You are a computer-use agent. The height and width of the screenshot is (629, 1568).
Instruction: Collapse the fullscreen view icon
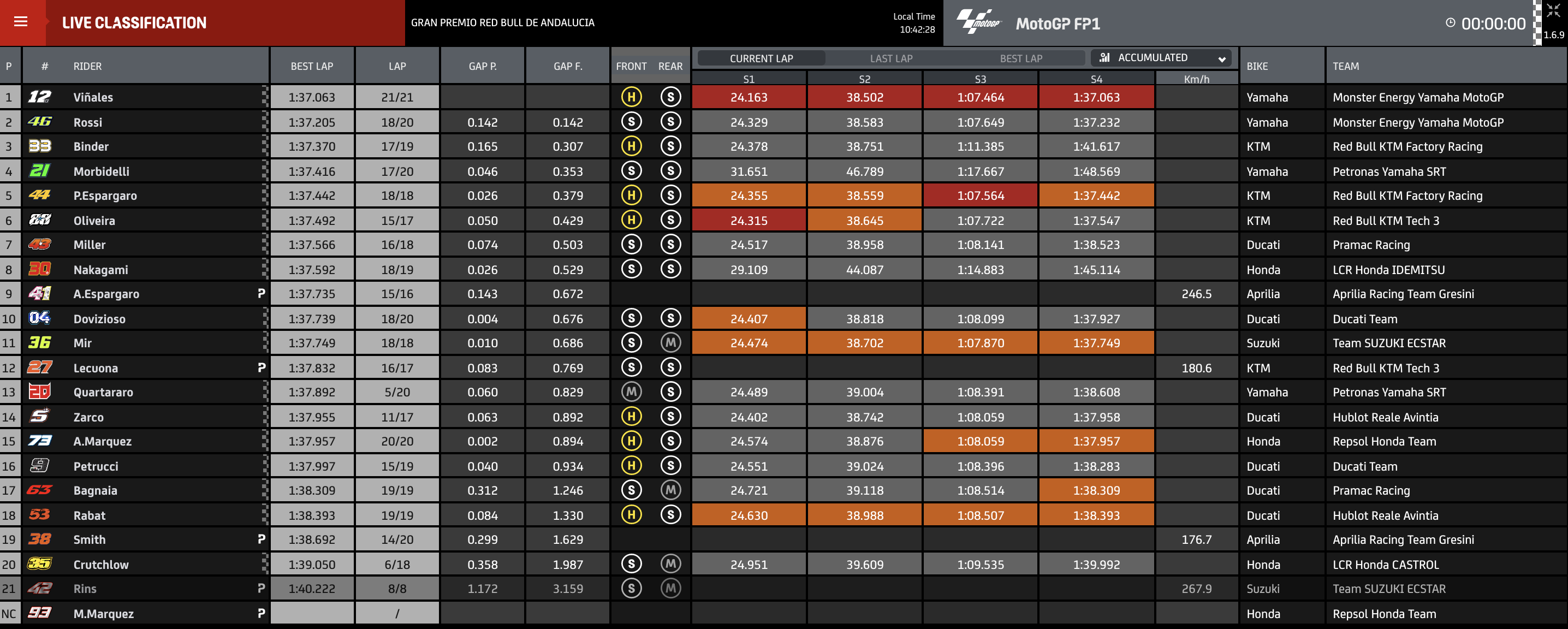(1553, 10)
